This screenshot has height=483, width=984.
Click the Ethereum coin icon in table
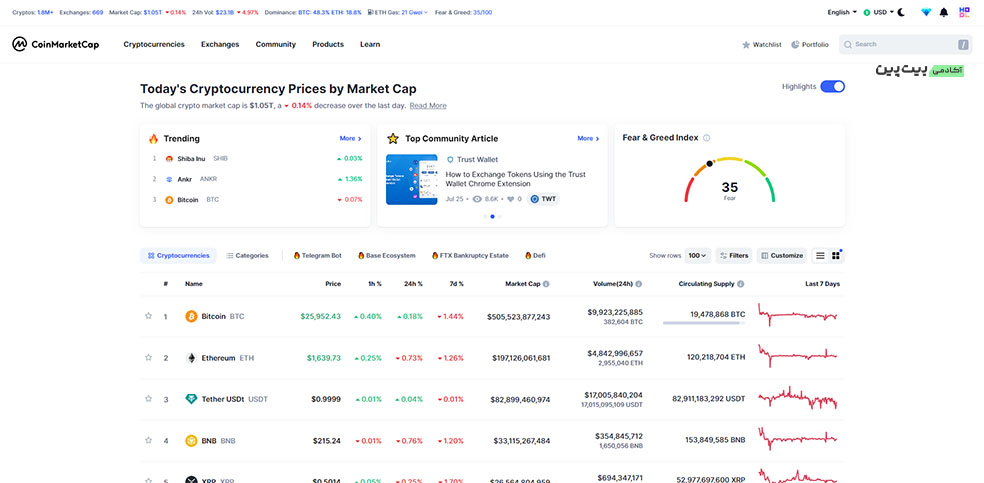pos(191,358)
